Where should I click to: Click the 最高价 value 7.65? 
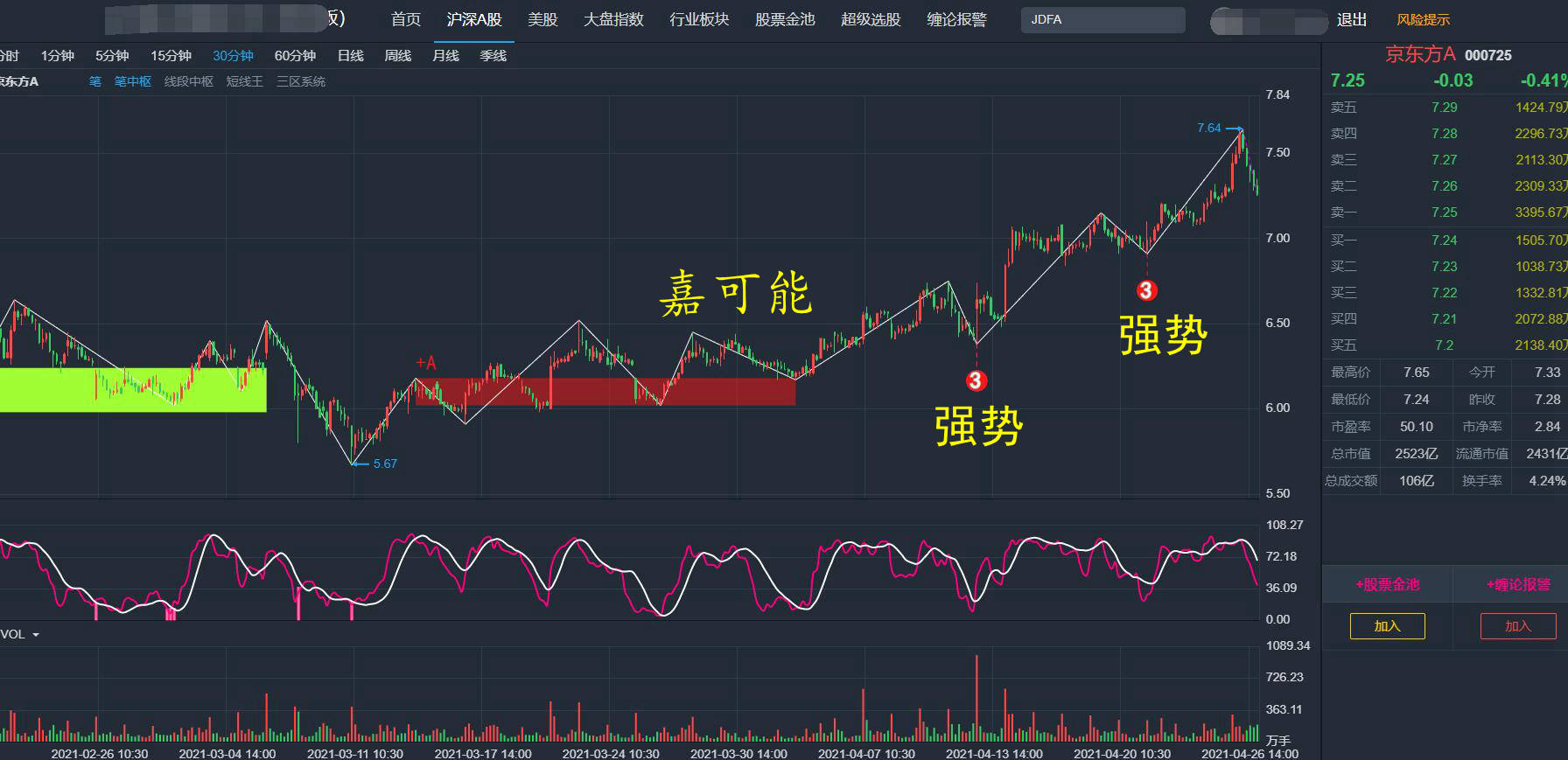[x=1417, y=372]
